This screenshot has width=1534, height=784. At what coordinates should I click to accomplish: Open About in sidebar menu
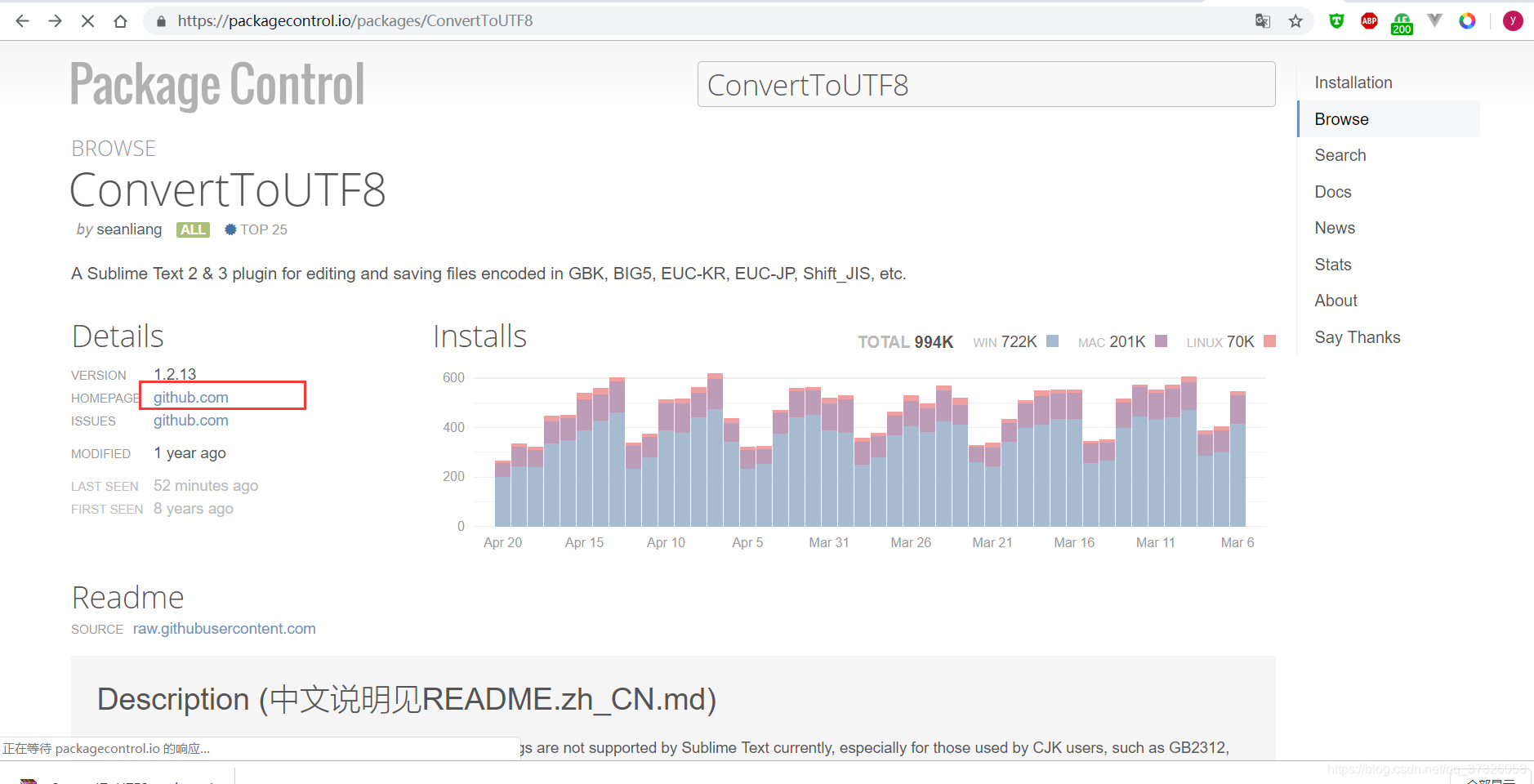[1336, 301]
